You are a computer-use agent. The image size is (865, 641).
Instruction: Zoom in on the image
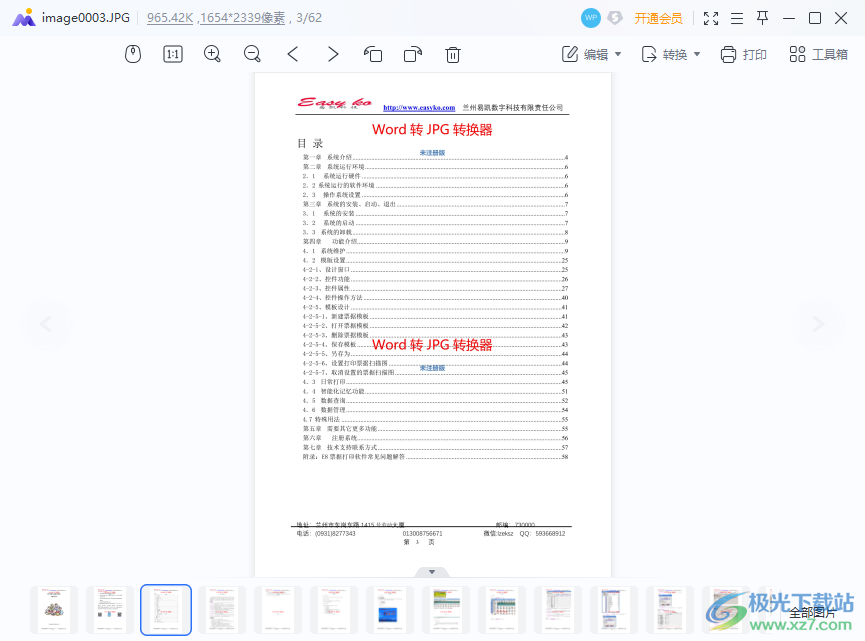point(212,54)
